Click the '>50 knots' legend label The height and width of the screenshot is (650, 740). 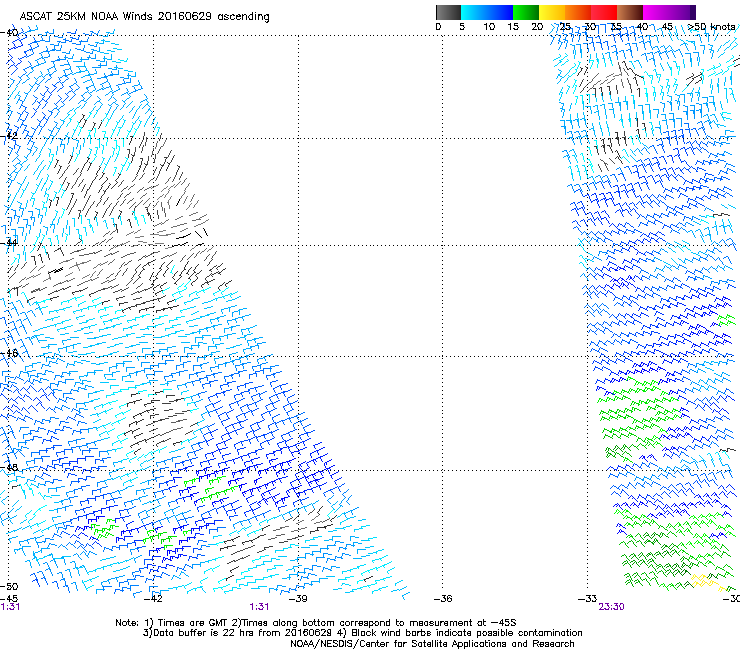click(x=711, y=26)
